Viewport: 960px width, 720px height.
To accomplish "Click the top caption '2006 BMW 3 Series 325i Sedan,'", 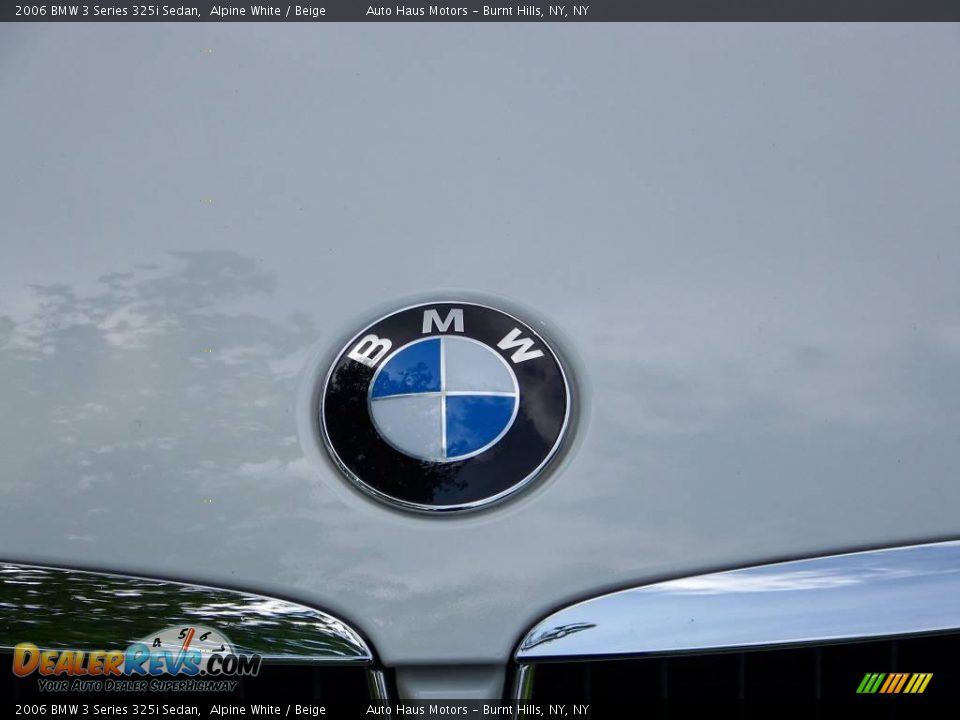I will [108, 10].
